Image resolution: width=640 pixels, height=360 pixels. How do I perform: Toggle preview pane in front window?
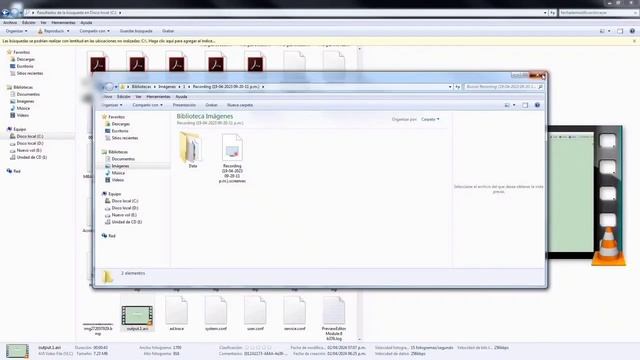point(525,105)
